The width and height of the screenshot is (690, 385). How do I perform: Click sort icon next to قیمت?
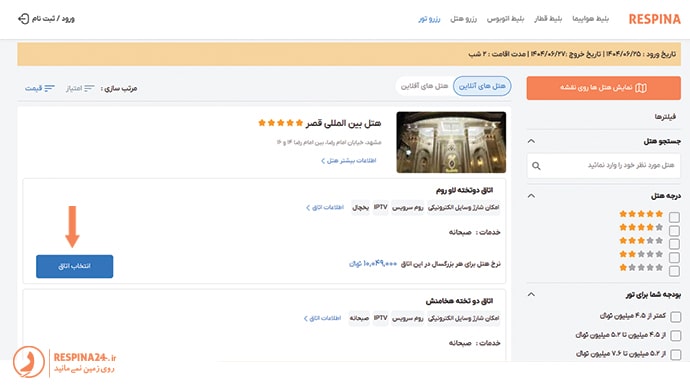point(50,88)
